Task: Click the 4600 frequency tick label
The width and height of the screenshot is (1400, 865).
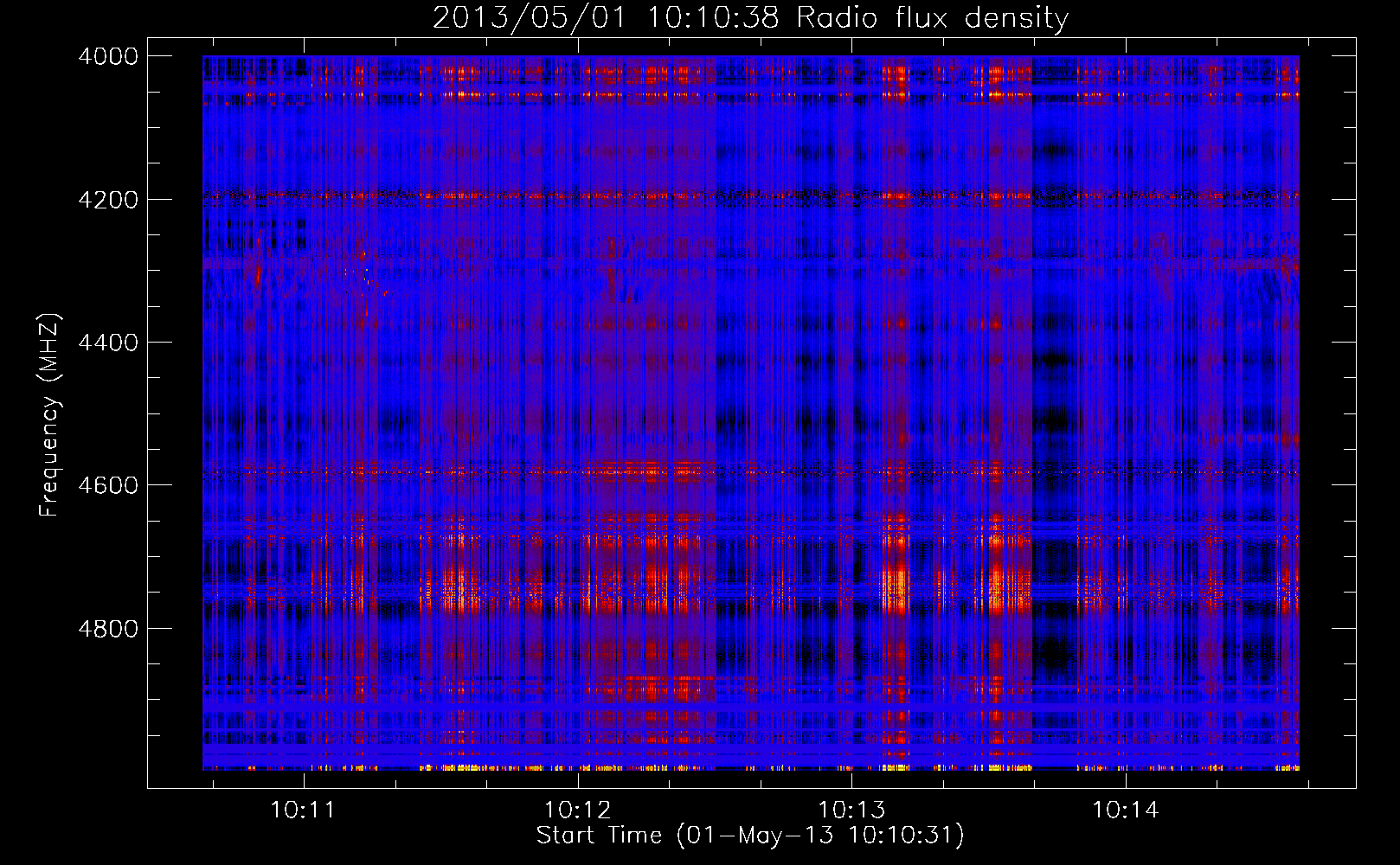Action: click(108, 485)
